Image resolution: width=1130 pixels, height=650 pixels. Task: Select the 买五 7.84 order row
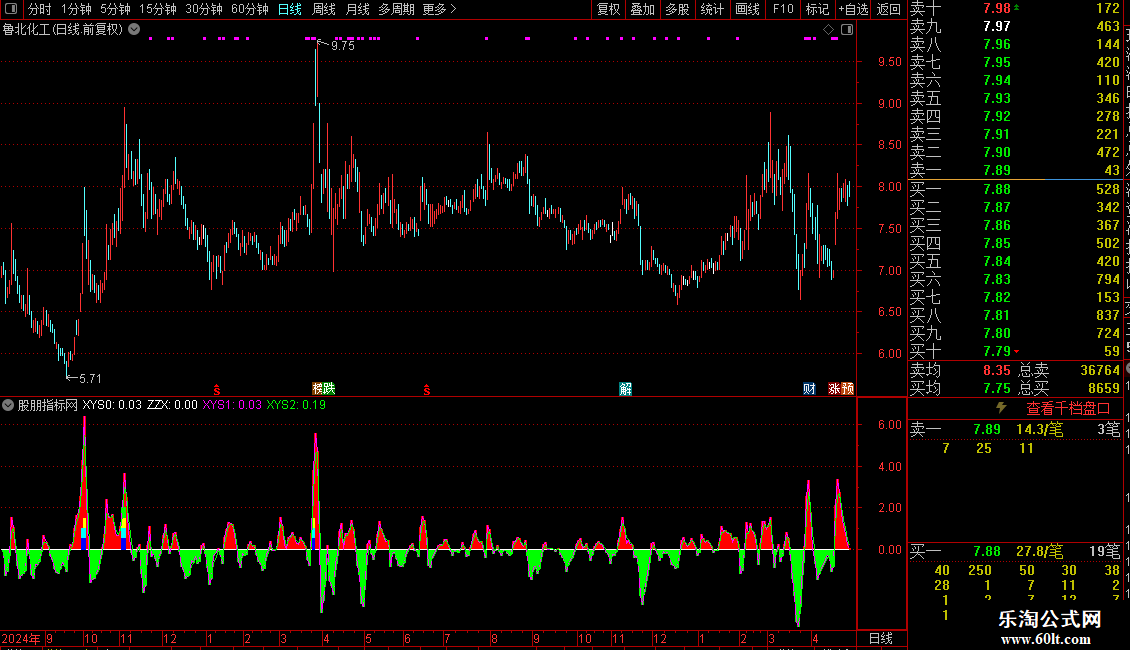1015,261
